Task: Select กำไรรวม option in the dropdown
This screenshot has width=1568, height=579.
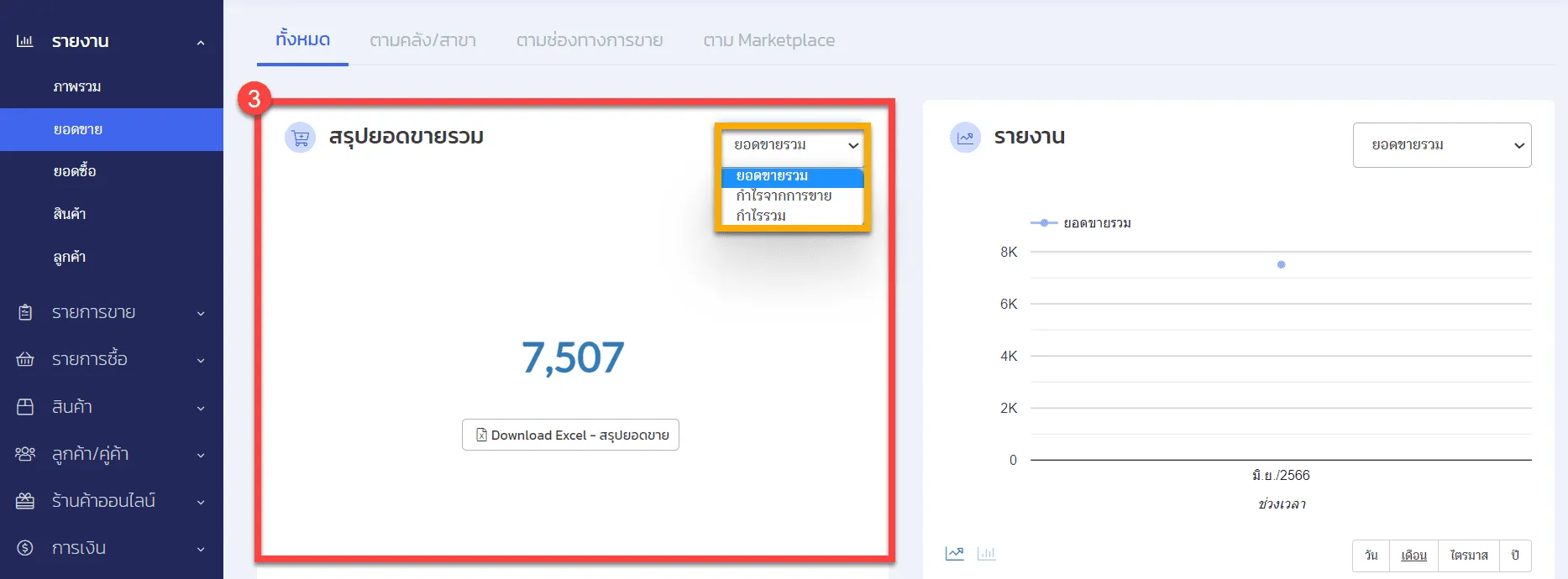Action: 761,216
